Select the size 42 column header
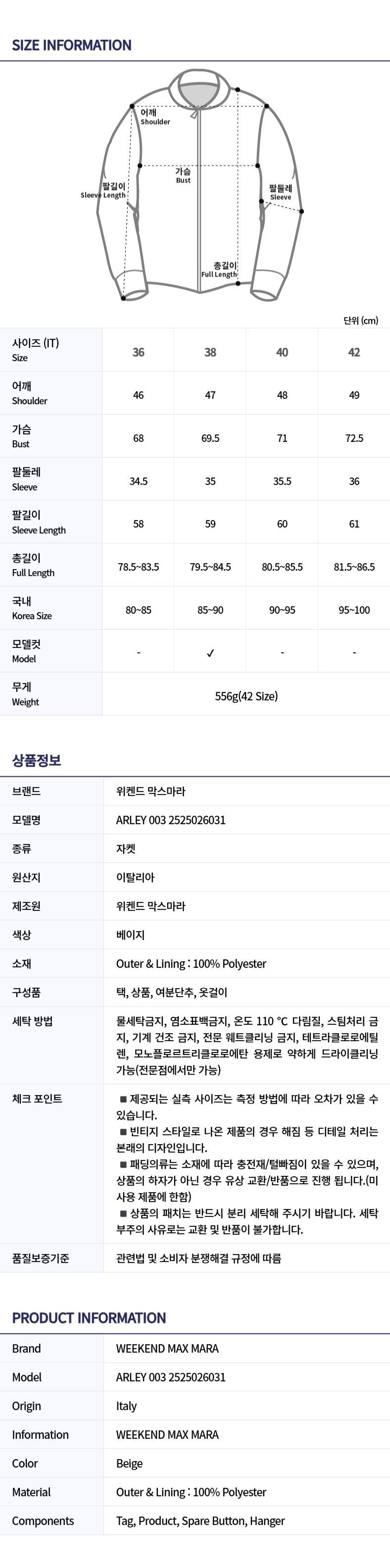Image resolution: width=390 pixels, height=1568 pixels. 354,352
